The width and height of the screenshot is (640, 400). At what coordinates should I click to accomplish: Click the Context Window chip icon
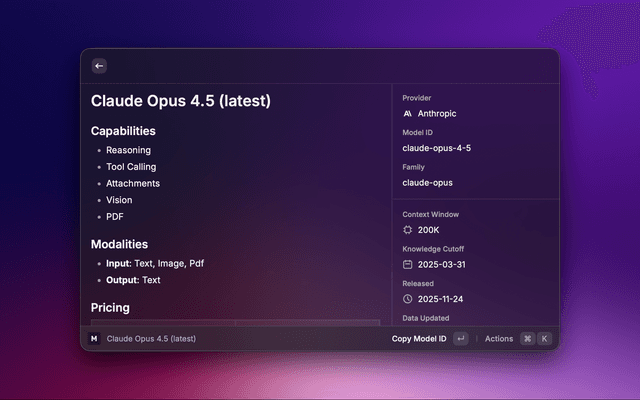pyautogui.click(x=408, y=230)
